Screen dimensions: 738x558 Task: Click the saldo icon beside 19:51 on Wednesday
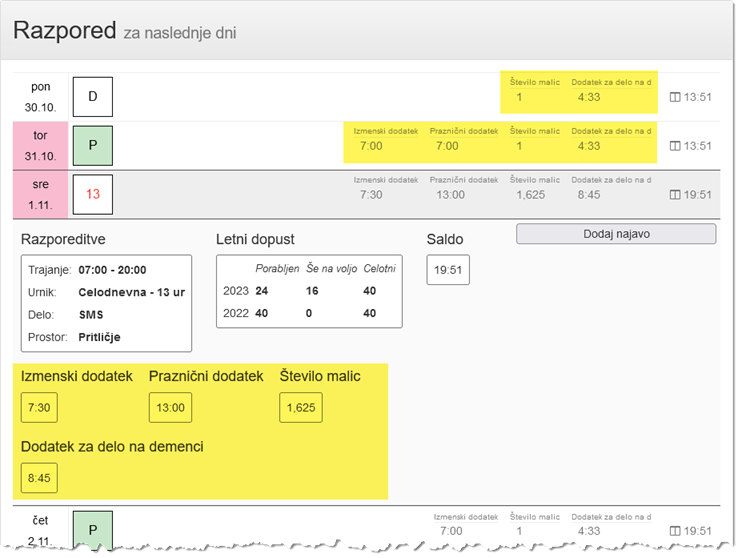pos(674,195)
